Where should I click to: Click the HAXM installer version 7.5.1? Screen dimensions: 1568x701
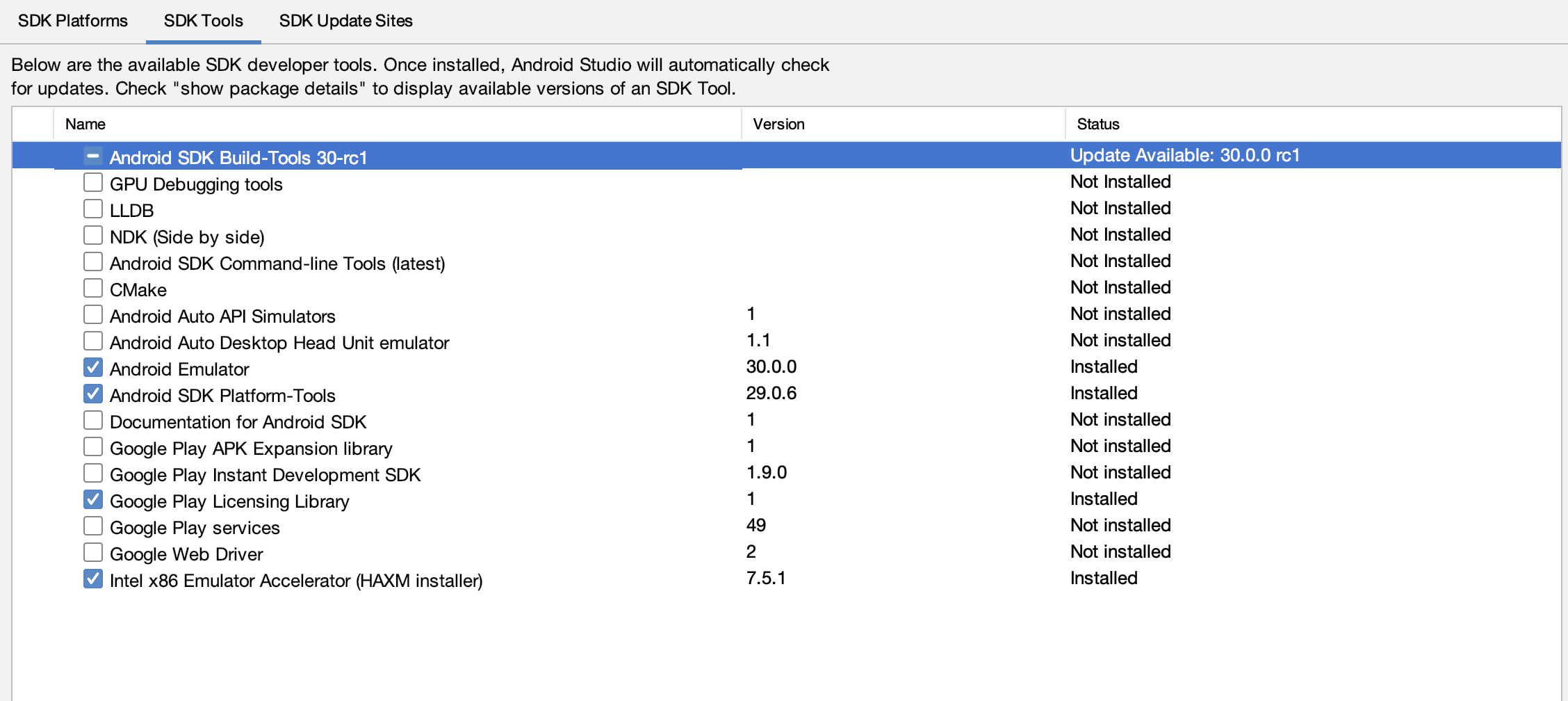point(766,578)
